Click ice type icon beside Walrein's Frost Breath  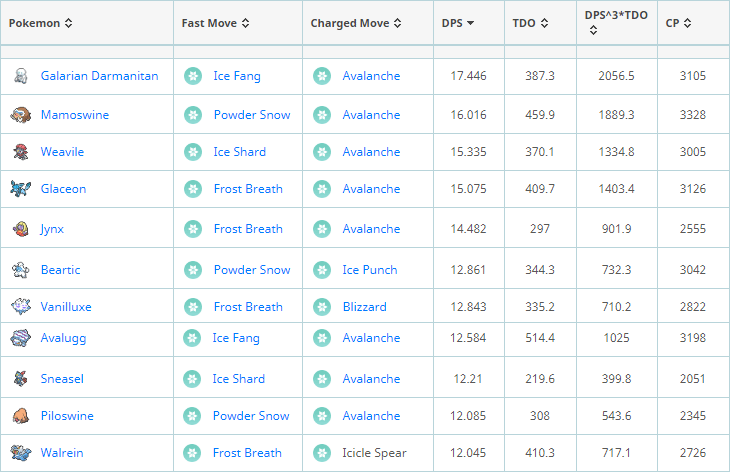pos(192,453)
